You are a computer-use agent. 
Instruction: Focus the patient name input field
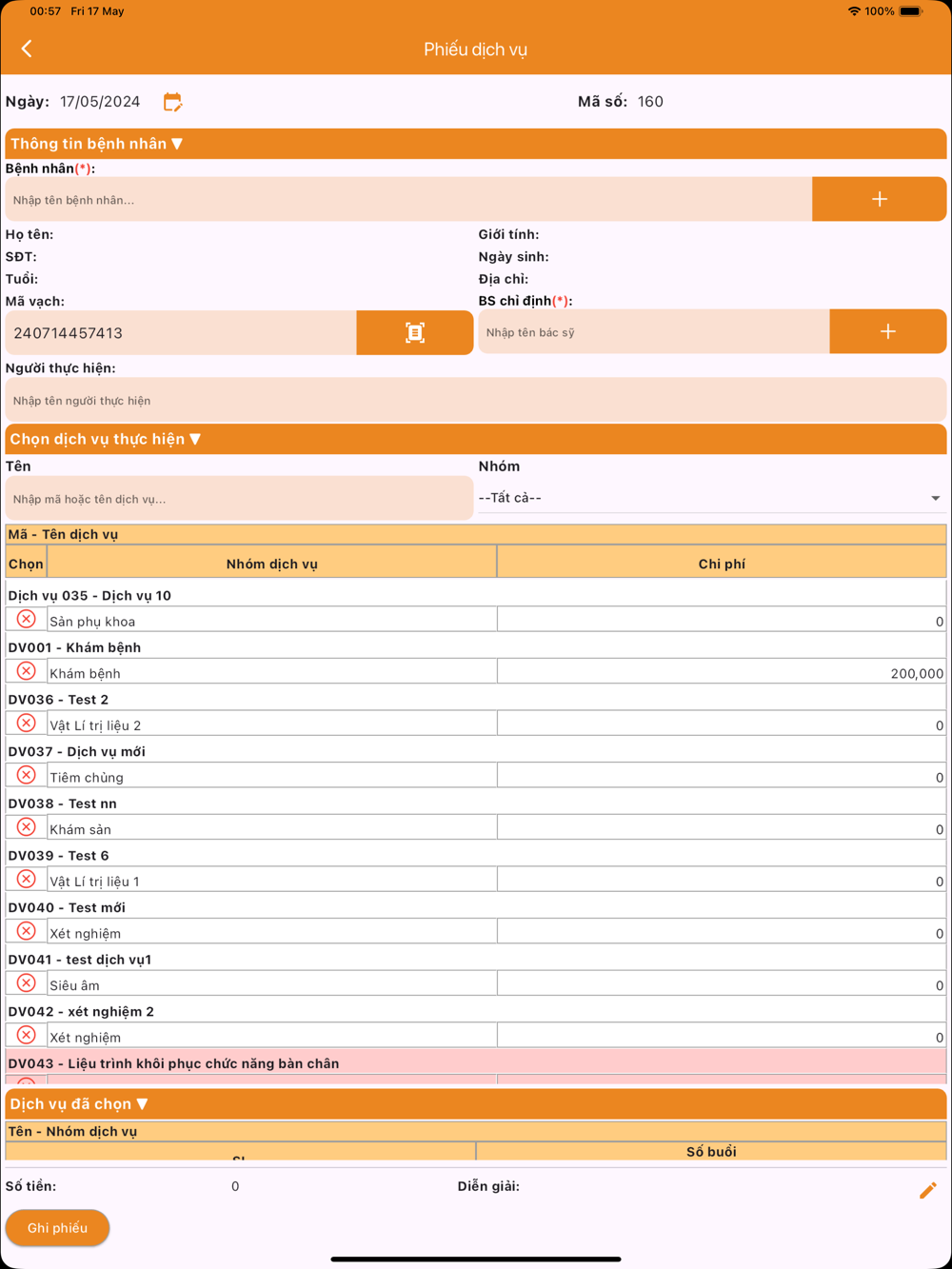(x=408, y=199)
